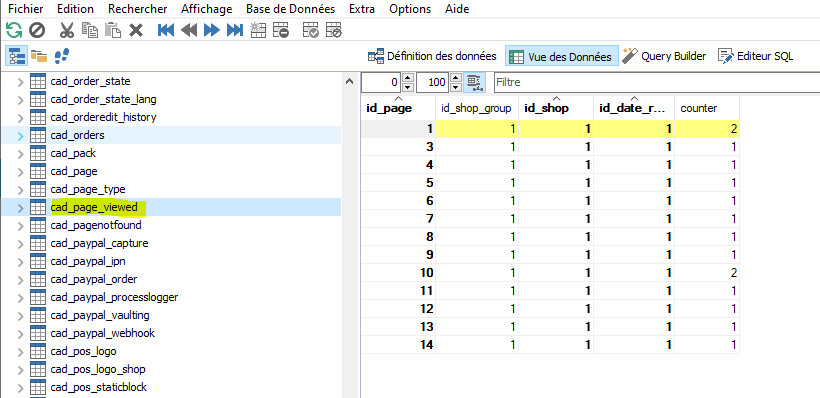Click the table icon of cad_paypal_ipn
The width and height of the screenshot is (820, 398).
point(38,261)
